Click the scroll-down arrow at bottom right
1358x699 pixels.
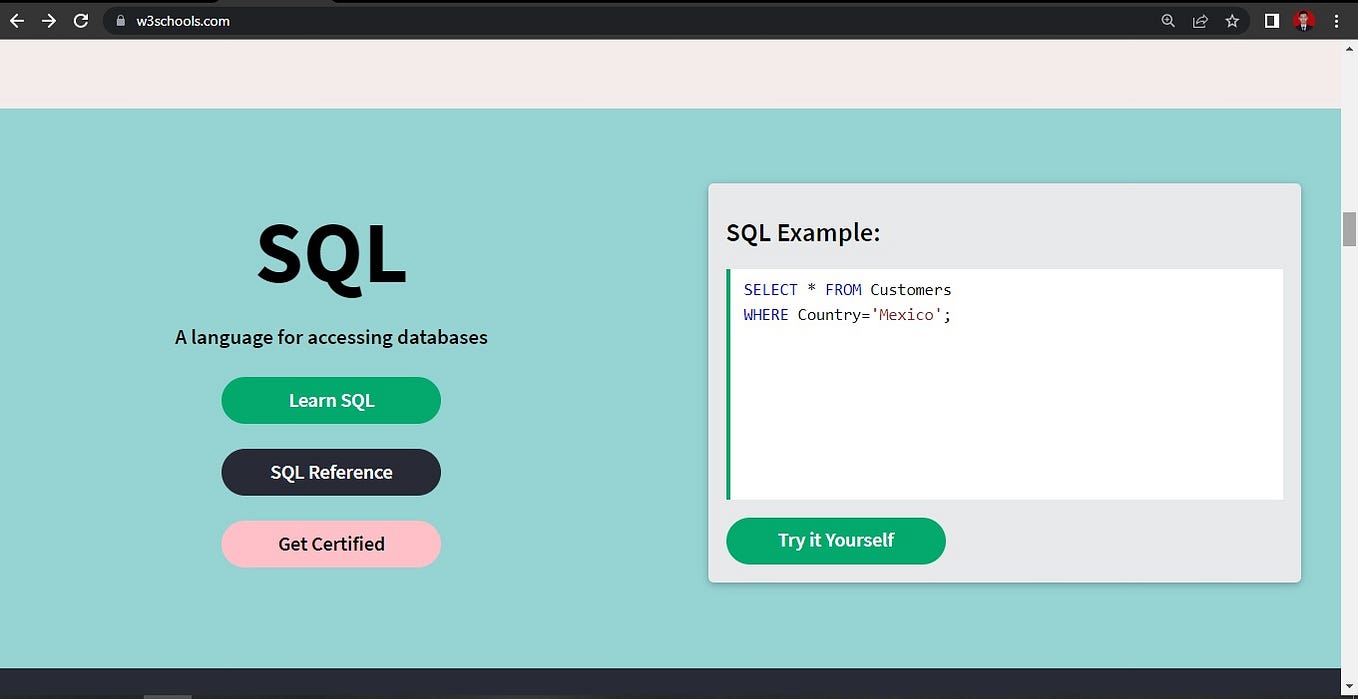pyautogui.click(x=1349, y=687)
